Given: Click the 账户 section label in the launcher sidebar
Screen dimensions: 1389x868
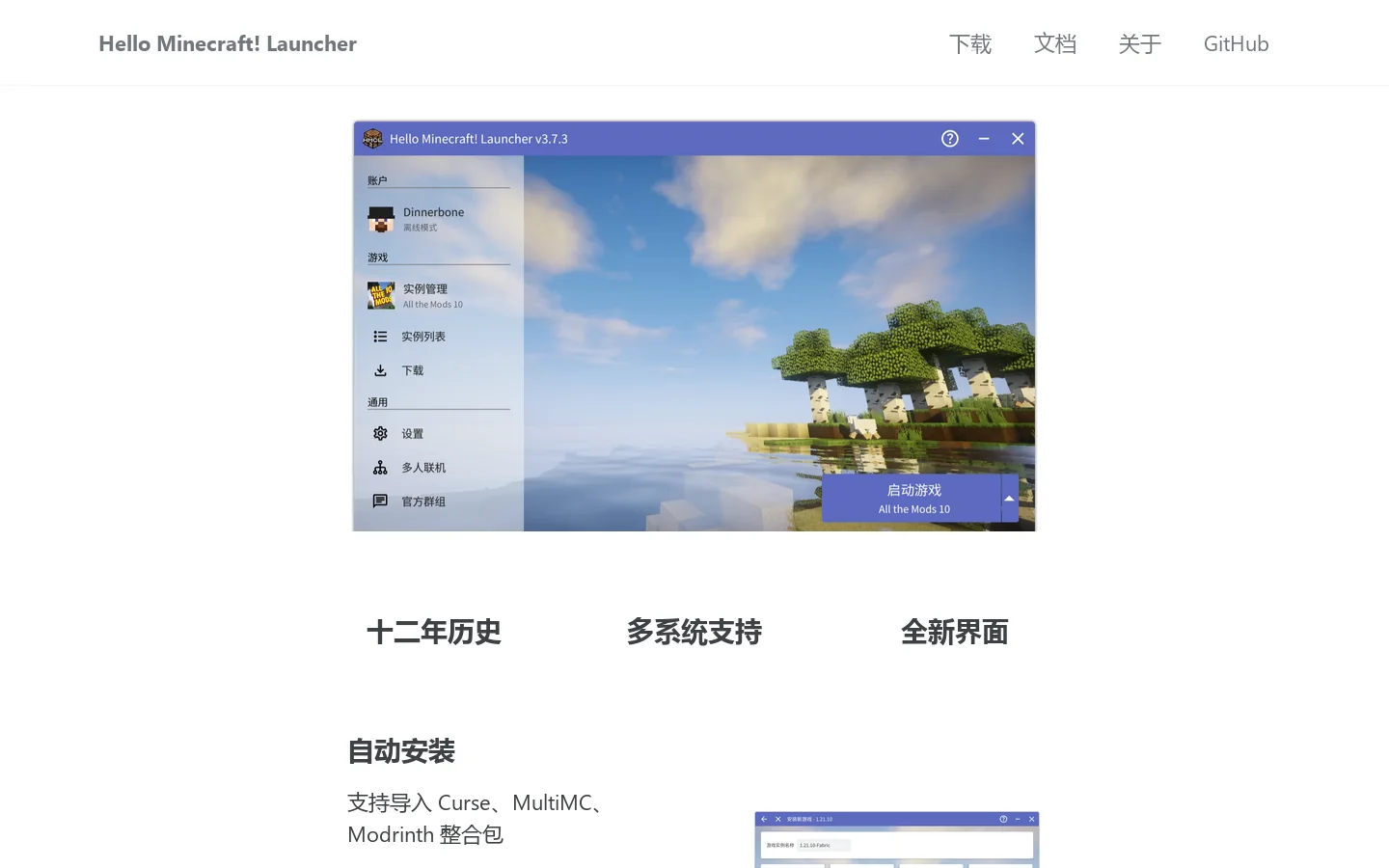Looking at the screenshot, I should 377,180.
